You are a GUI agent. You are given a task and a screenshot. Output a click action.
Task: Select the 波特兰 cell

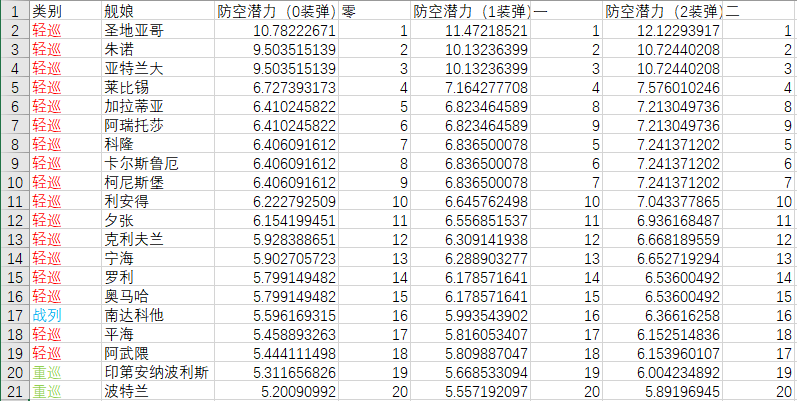(x=158, y=392)
